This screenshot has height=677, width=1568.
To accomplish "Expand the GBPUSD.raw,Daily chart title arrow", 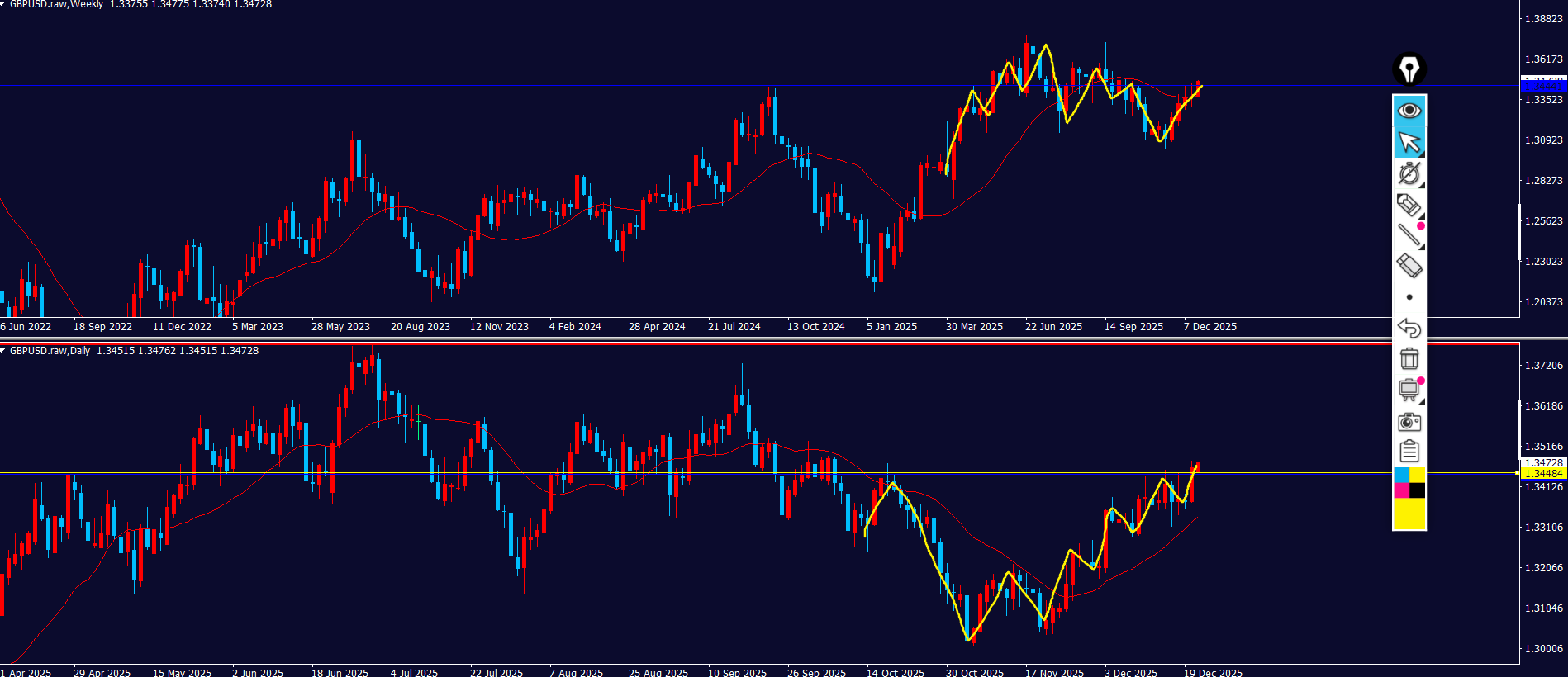I will click(3, 351).
